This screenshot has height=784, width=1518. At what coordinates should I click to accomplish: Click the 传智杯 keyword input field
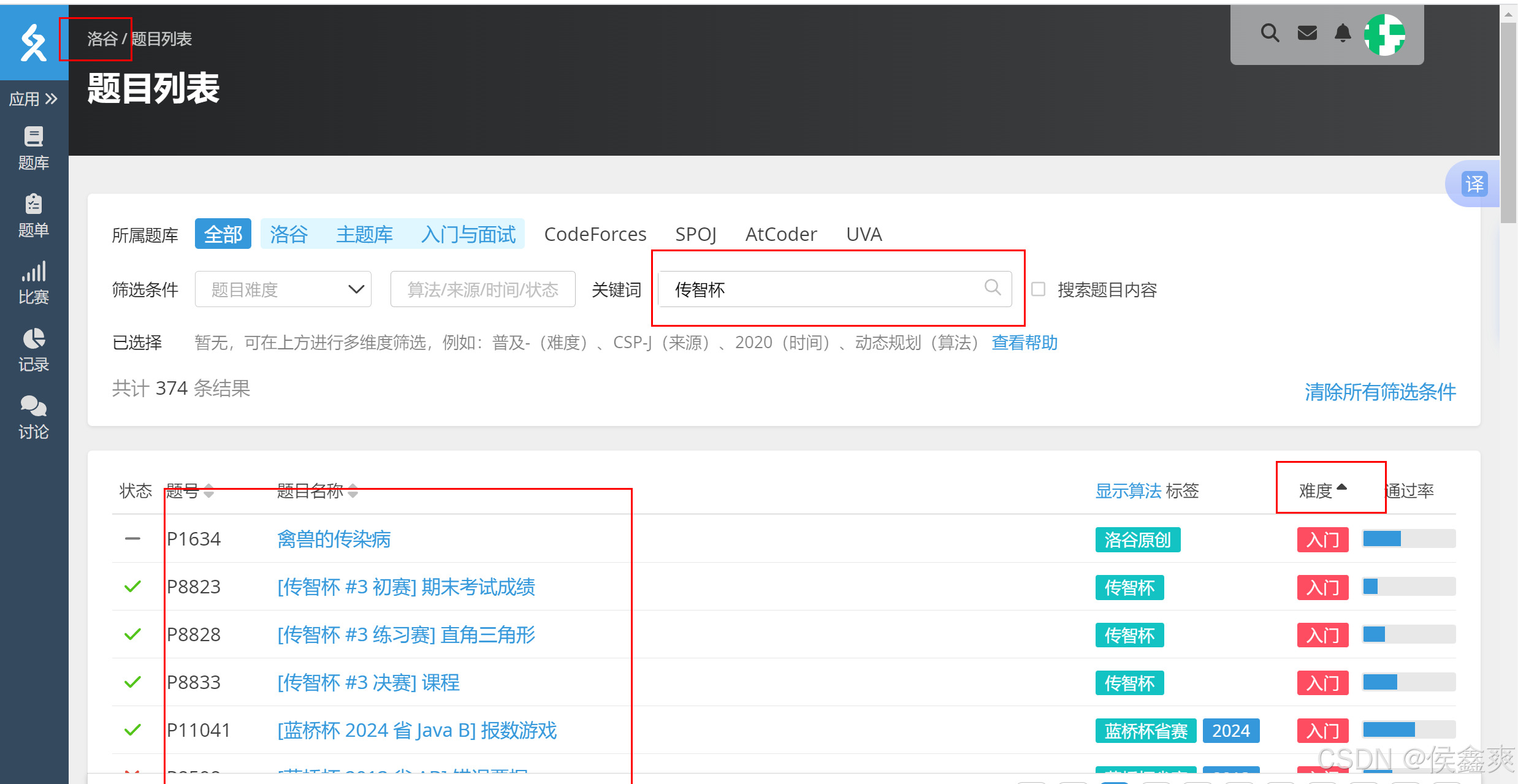click(822, 289)
